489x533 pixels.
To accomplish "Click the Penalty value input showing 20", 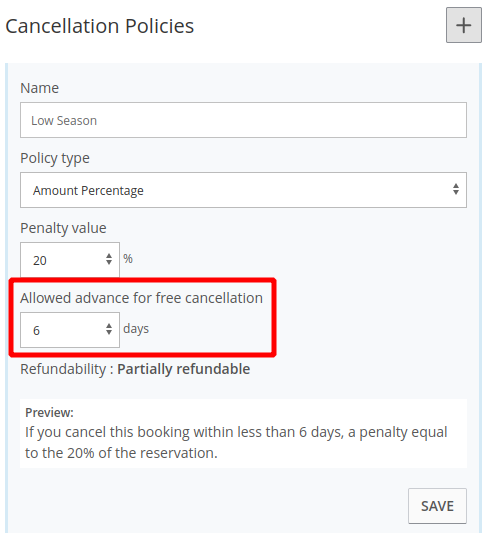I will pos(70,260).
